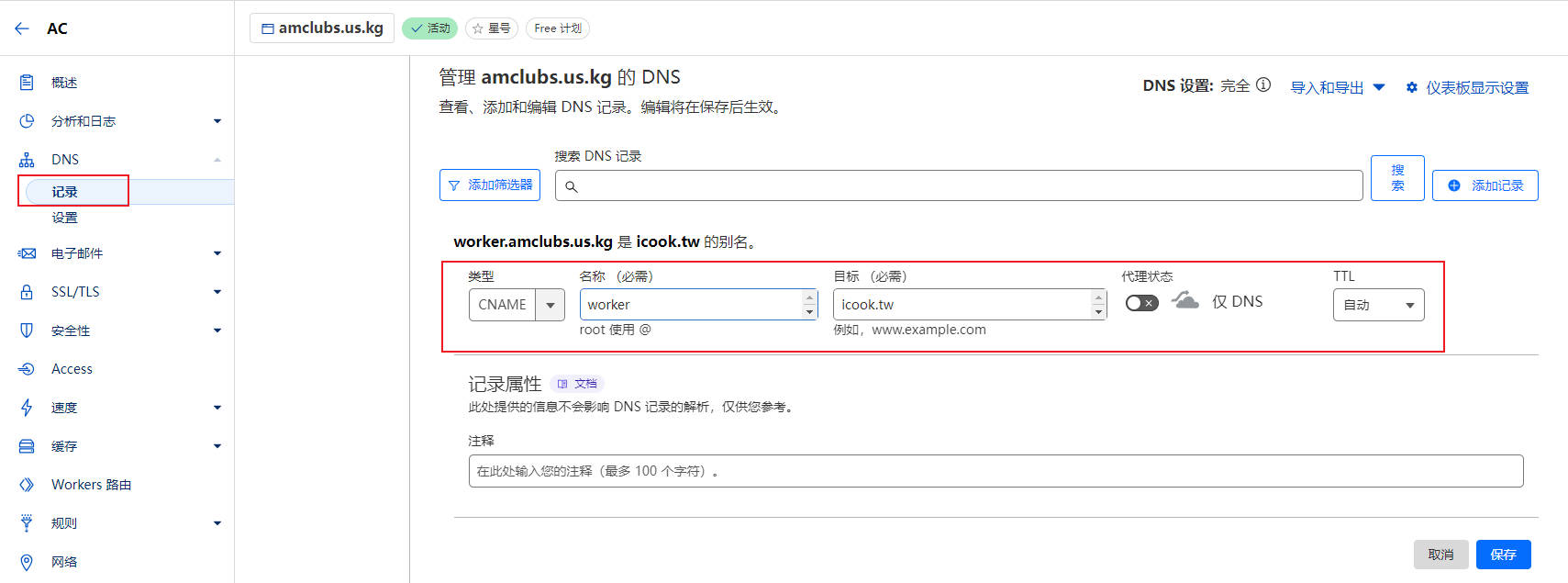
Task: Click the back arrow next to AC
Action: click(x=22, y=28)
